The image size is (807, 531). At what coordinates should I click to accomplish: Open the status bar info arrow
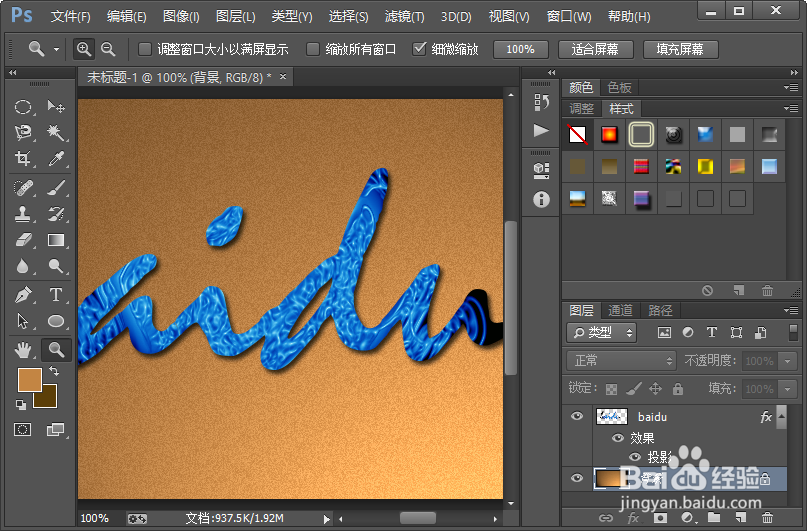click(x=326, y=519)
